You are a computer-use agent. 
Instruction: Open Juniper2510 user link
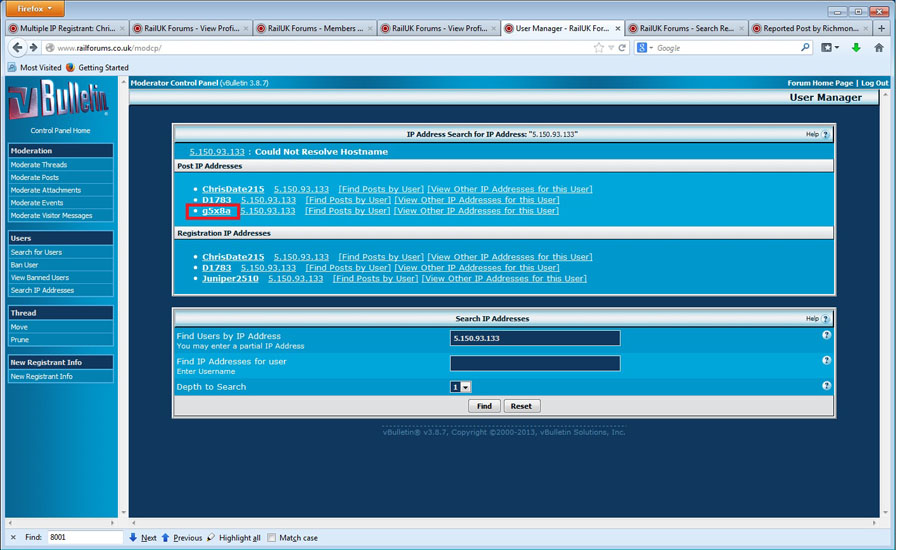coord(230,278)
